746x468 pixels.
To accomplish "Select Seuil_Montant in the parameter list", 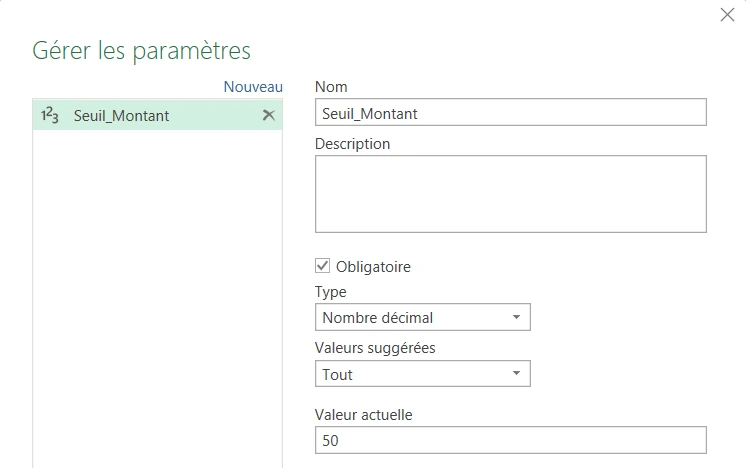I will 157,115.
